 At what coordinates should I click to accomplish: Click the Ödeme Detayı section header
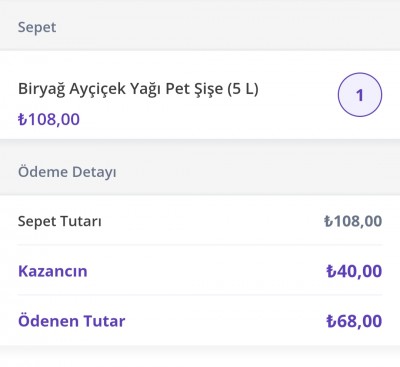[x=67, y=172]
